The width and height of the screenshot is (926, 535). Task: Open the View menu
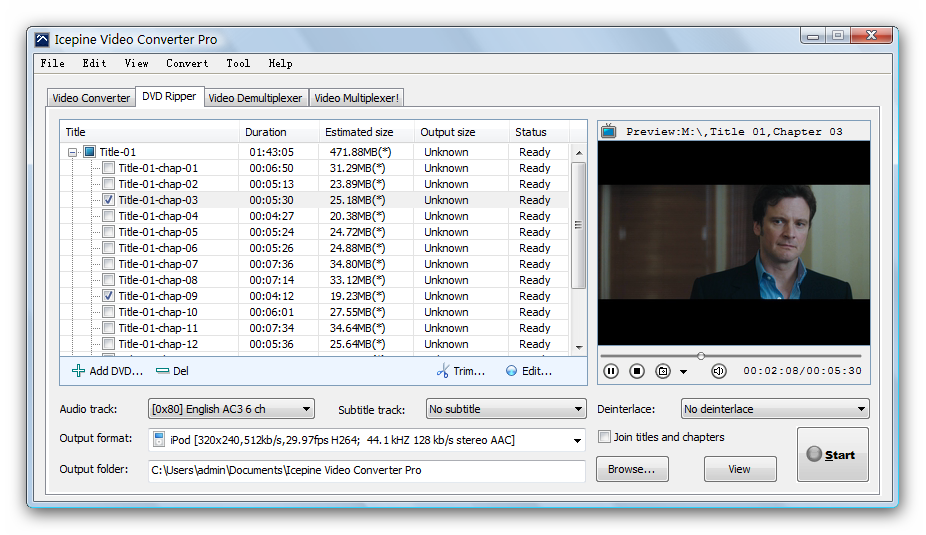pyautogui.click(x=136, y=63)
